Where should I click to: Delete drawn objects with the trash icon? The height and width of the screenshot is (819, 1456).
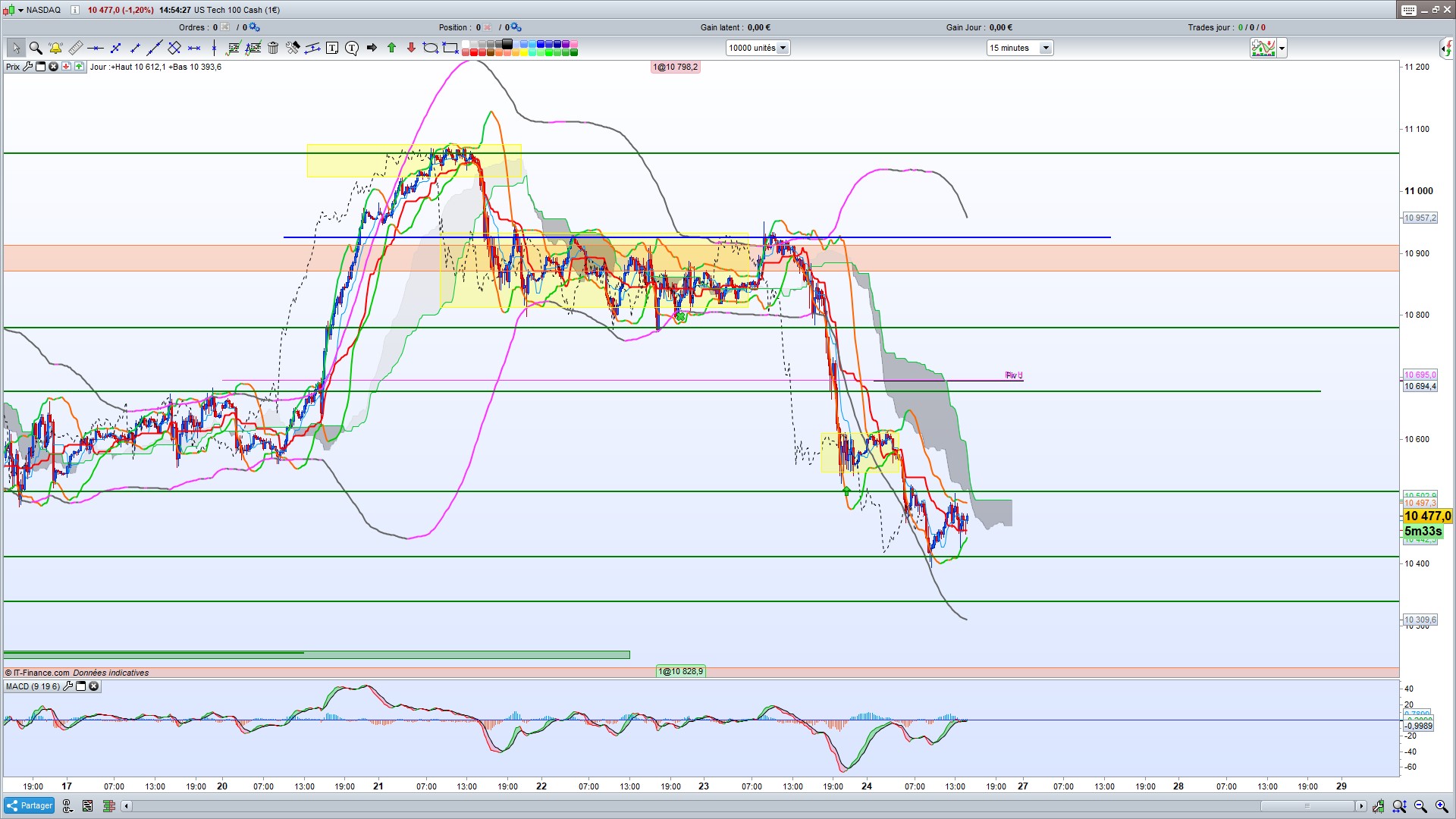tap(273, 48)
